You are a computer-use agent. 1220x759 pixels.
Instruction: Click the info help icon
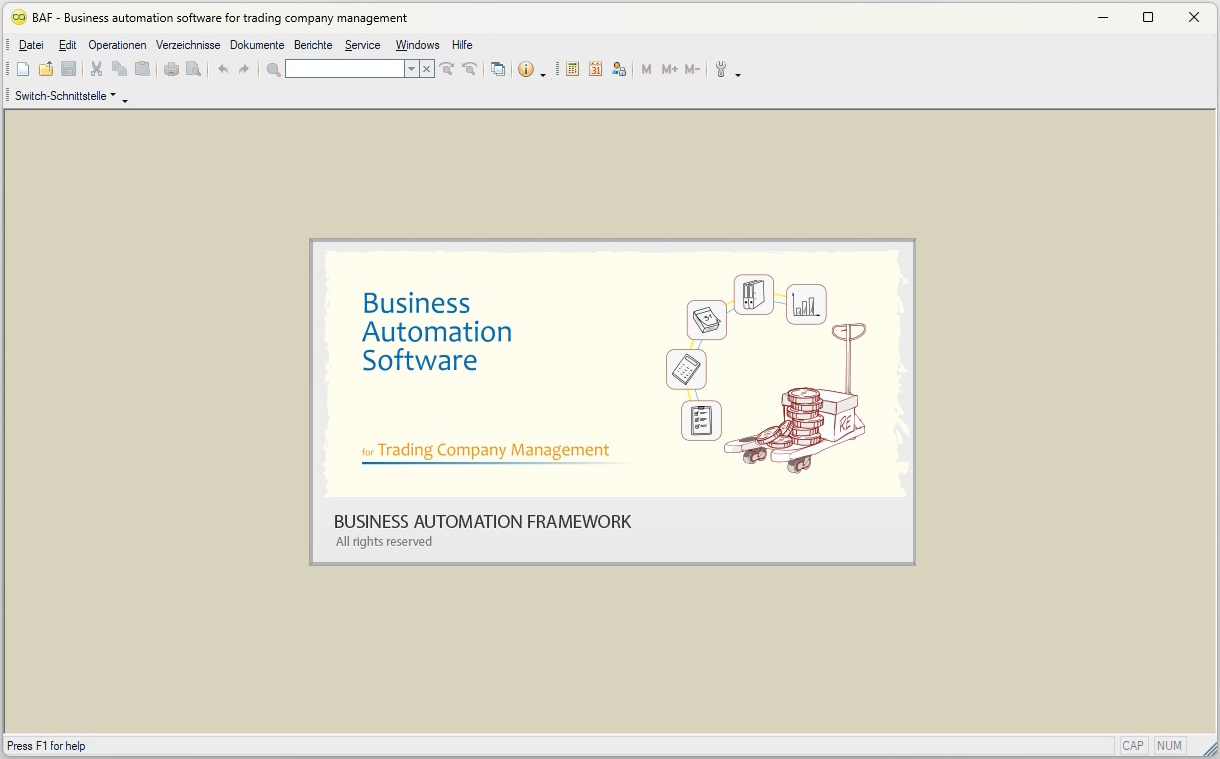[x=526, y=69]
